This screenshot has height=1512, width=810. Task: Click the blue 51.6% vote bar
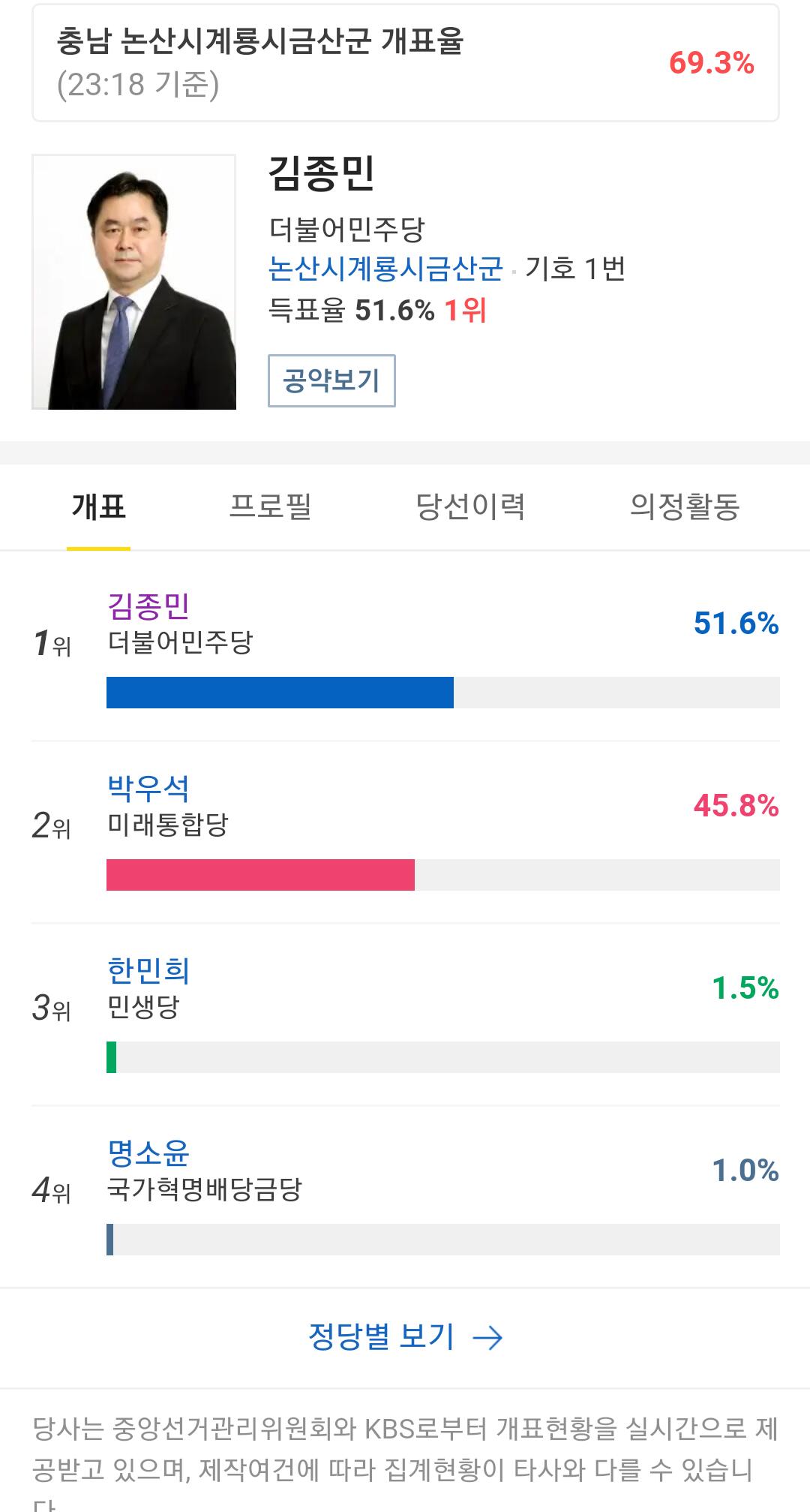[280, 693]
